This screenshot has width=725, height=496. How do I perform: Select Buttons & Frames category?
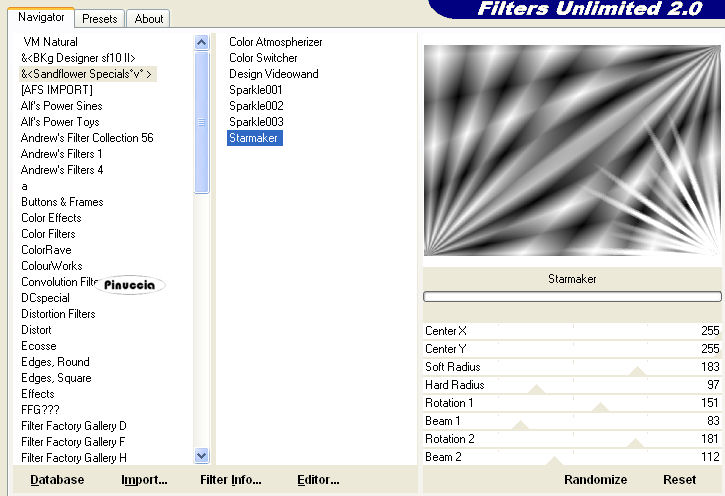[62, 202]
